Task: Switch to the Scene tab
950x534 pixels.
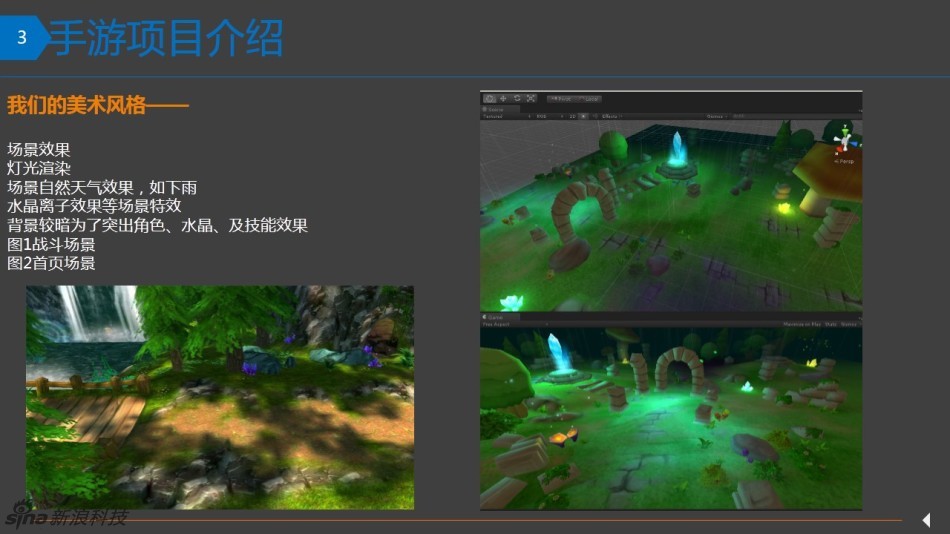Action: (x=494, y=108)
